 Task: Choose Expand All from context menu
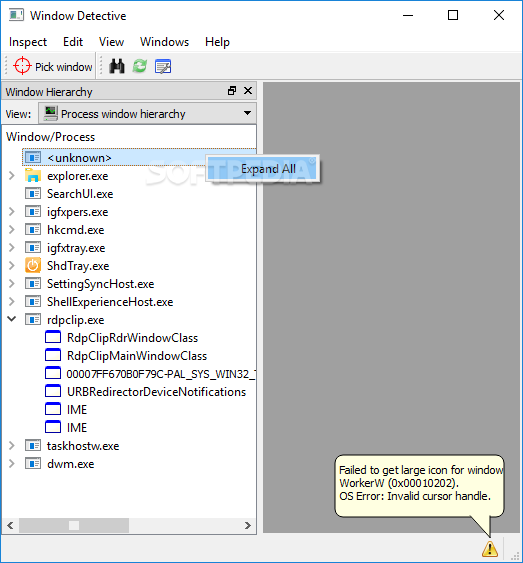262,168
